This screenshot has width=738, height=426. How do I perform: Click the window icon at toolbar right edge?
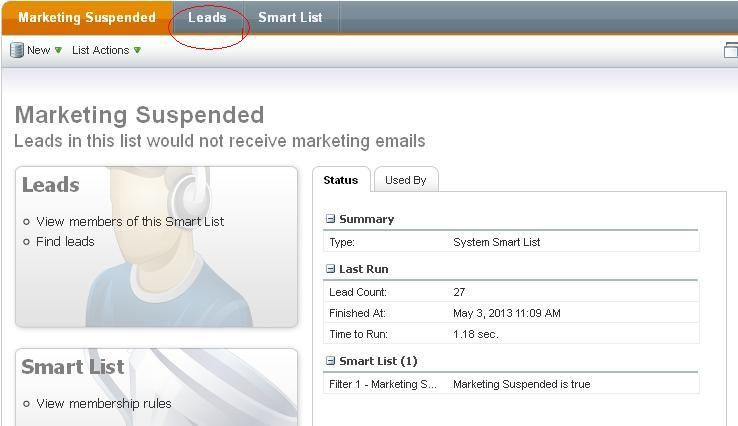tap(731, 51)
